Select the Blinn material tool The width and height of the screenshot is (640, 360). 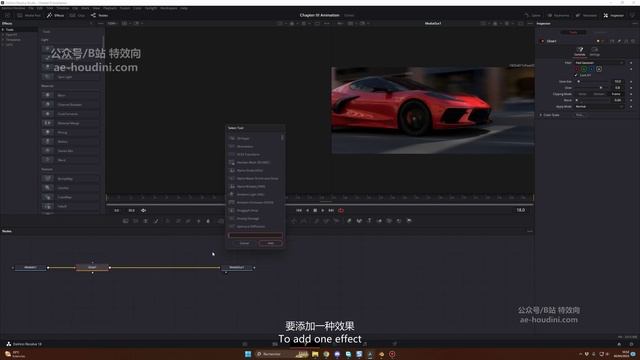[70, 95]
